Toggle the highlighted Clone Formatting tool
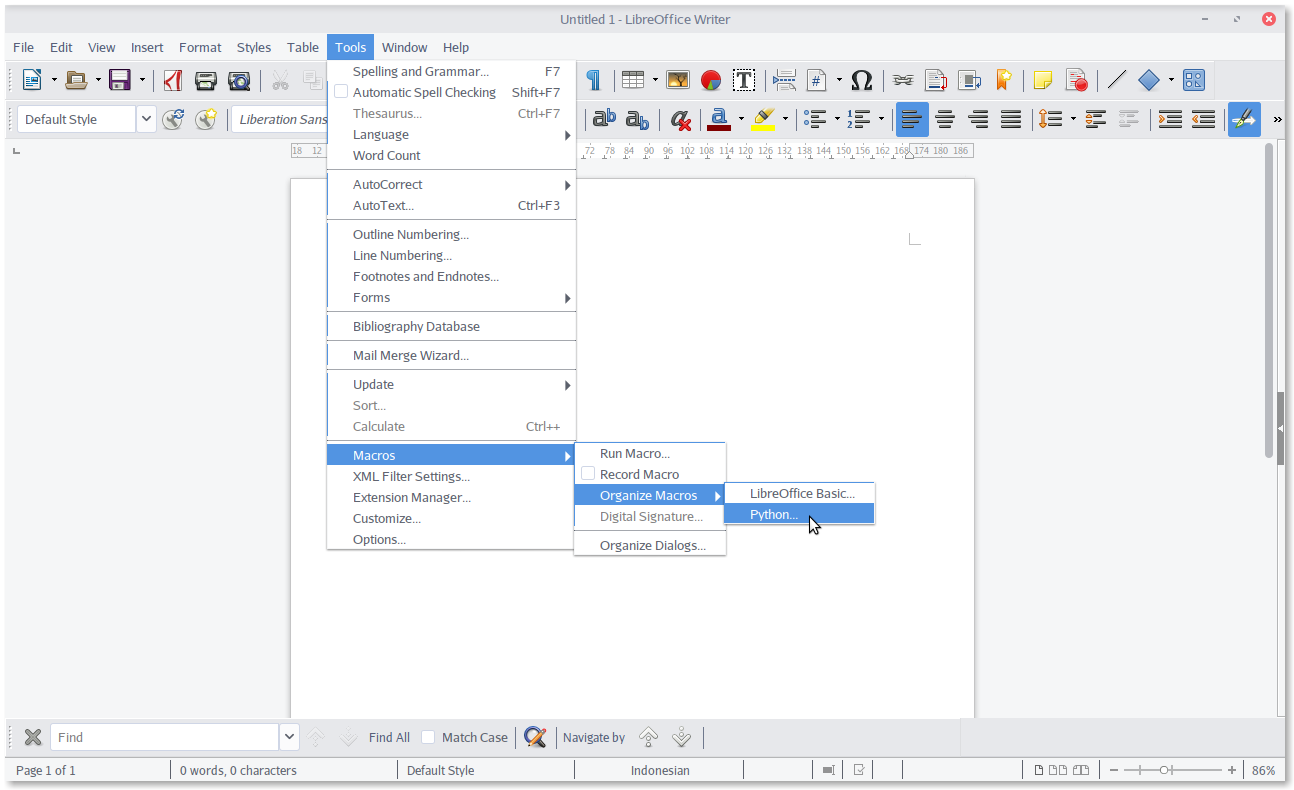Viewport: 1294px width, 790px height. click(1244, 119)
